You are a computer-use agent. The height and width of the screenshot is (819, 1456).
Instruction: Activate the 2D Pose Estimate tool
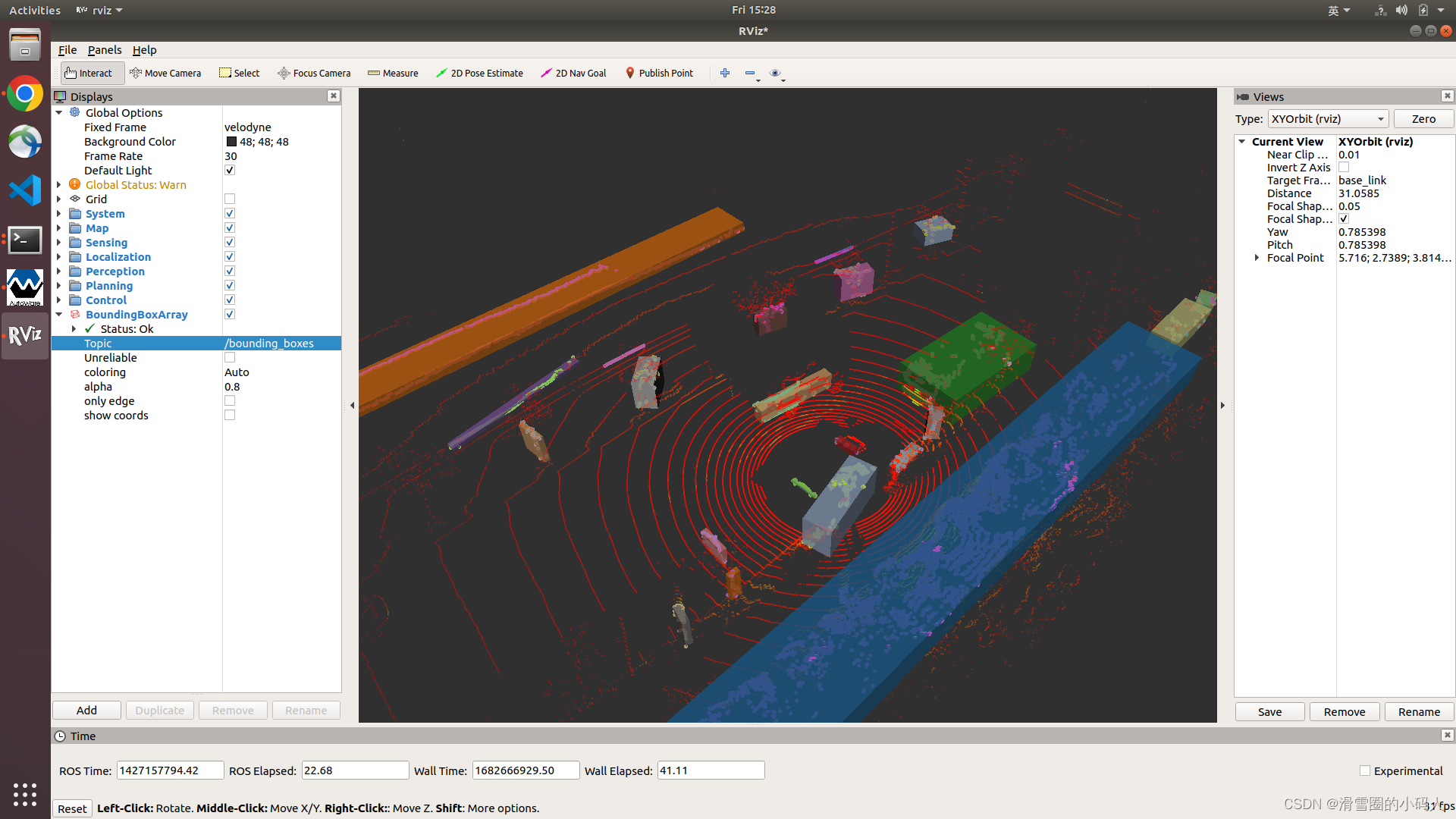tap(479, 73)
